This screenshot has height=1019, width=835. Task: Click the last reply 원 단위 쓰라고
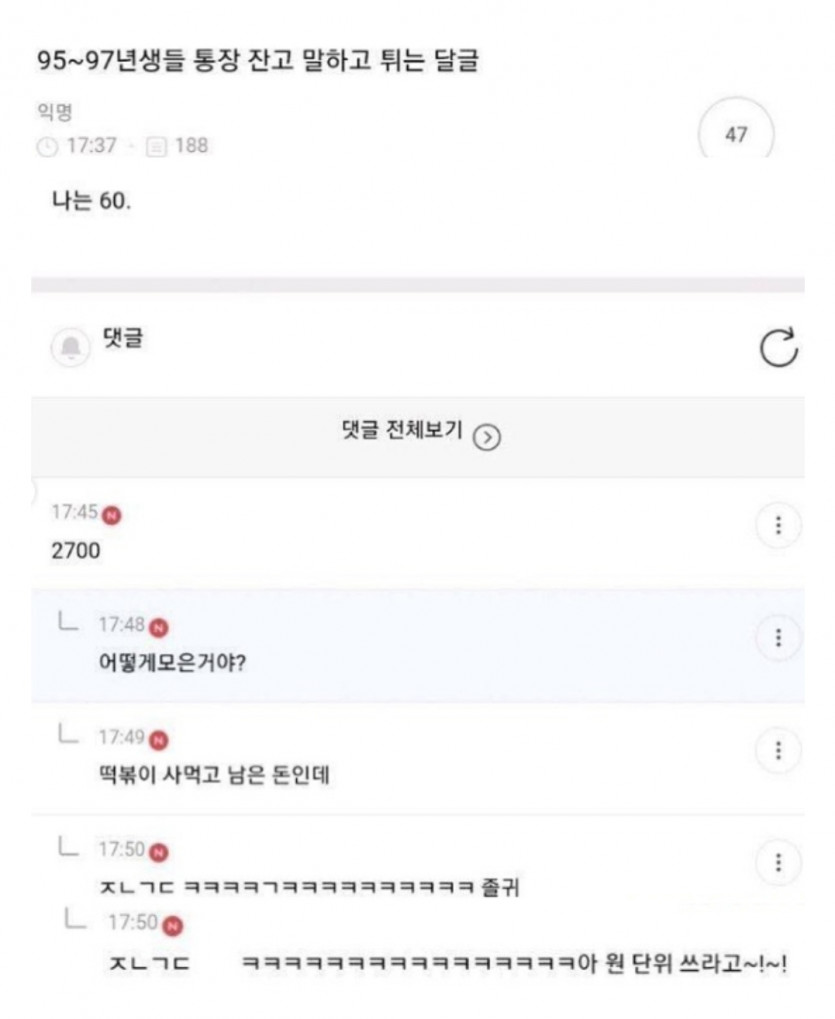[448, 962]
